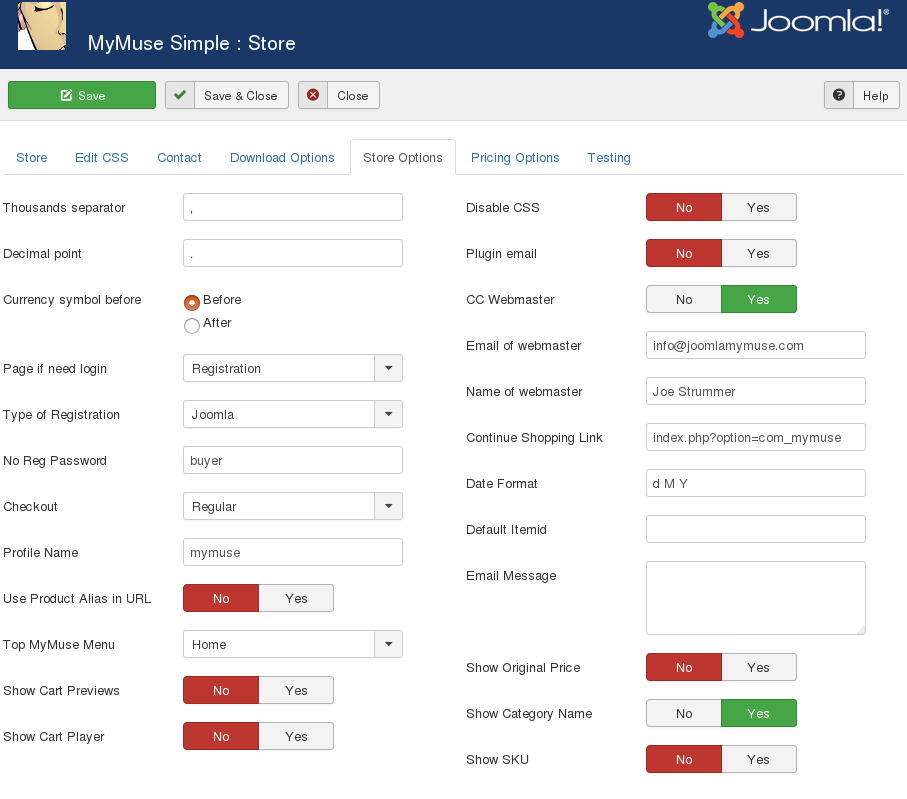907x799 pixels.
Task: Click the Contact tab link
Action: click(x=179, y=158)
